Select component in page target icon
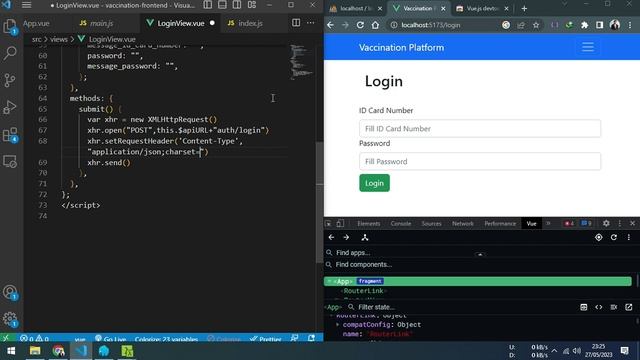 pyautogui.click(x=598, y=237)
